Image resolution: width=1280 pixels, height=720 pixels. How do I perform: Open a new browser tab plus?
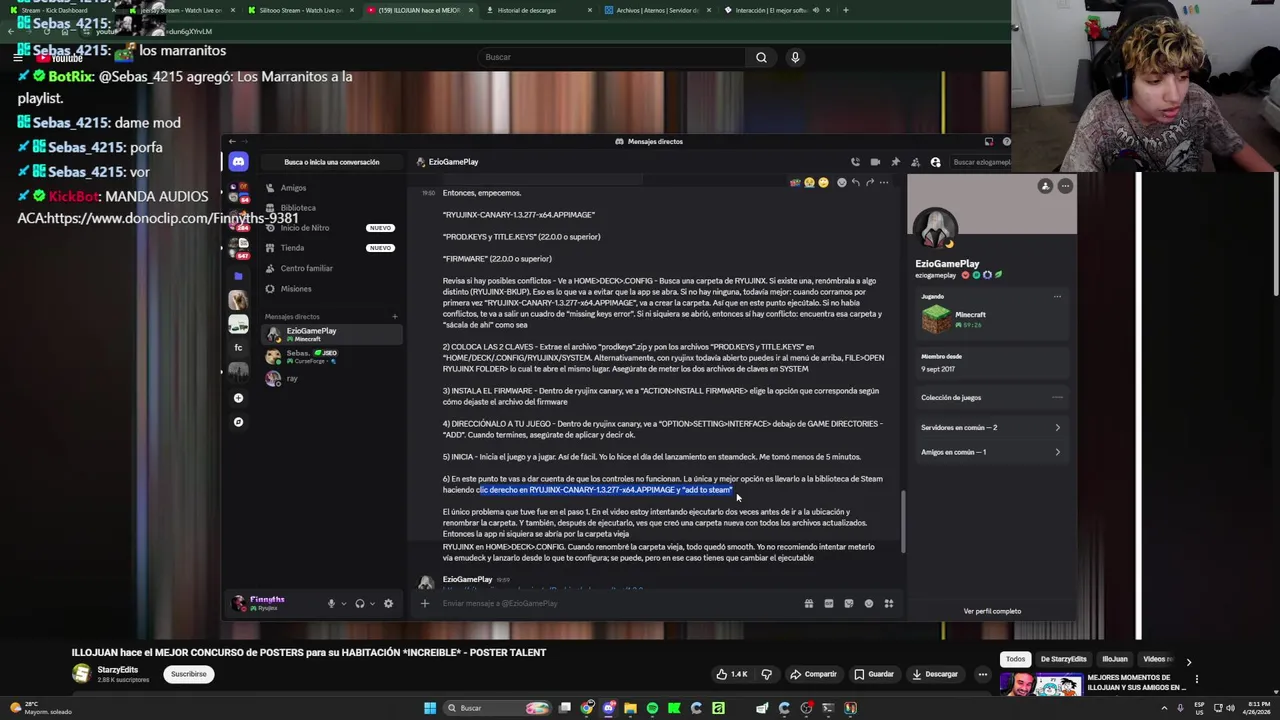(x=846, y=10)
